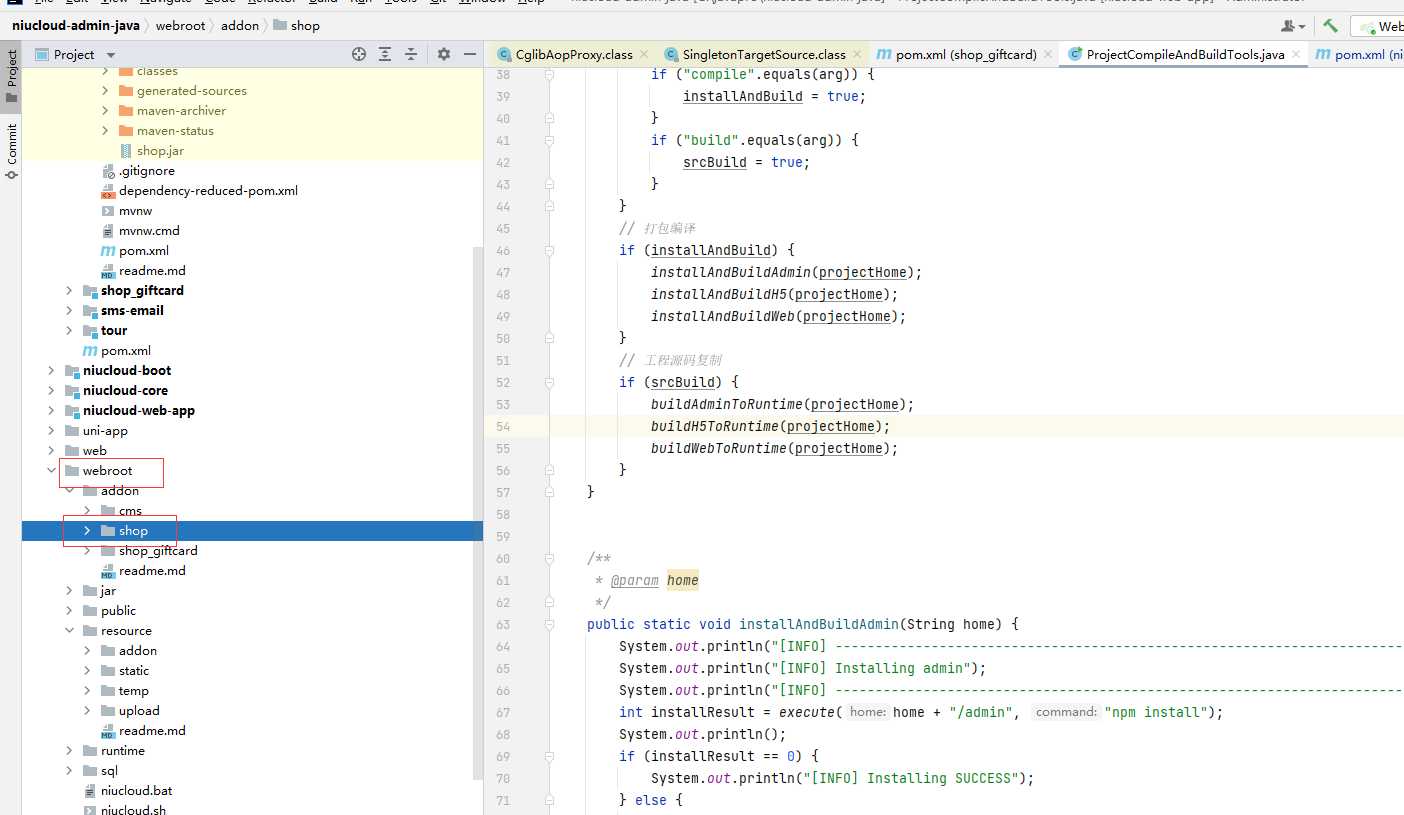
Task: Toggle the Project tool window sidebar button
Action: point(11,77)
